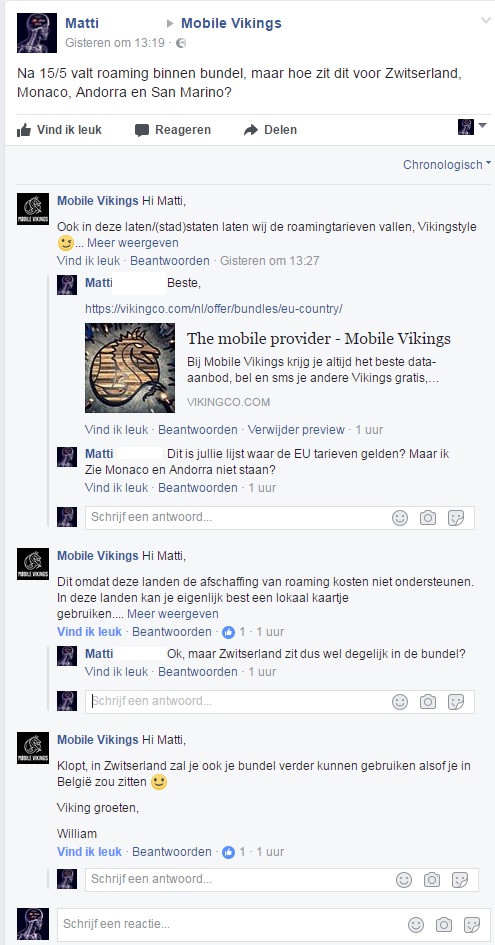This screenshot has height=945, width=495.
Task: Click Reageren on the main post
Action: tap(173, 130)
